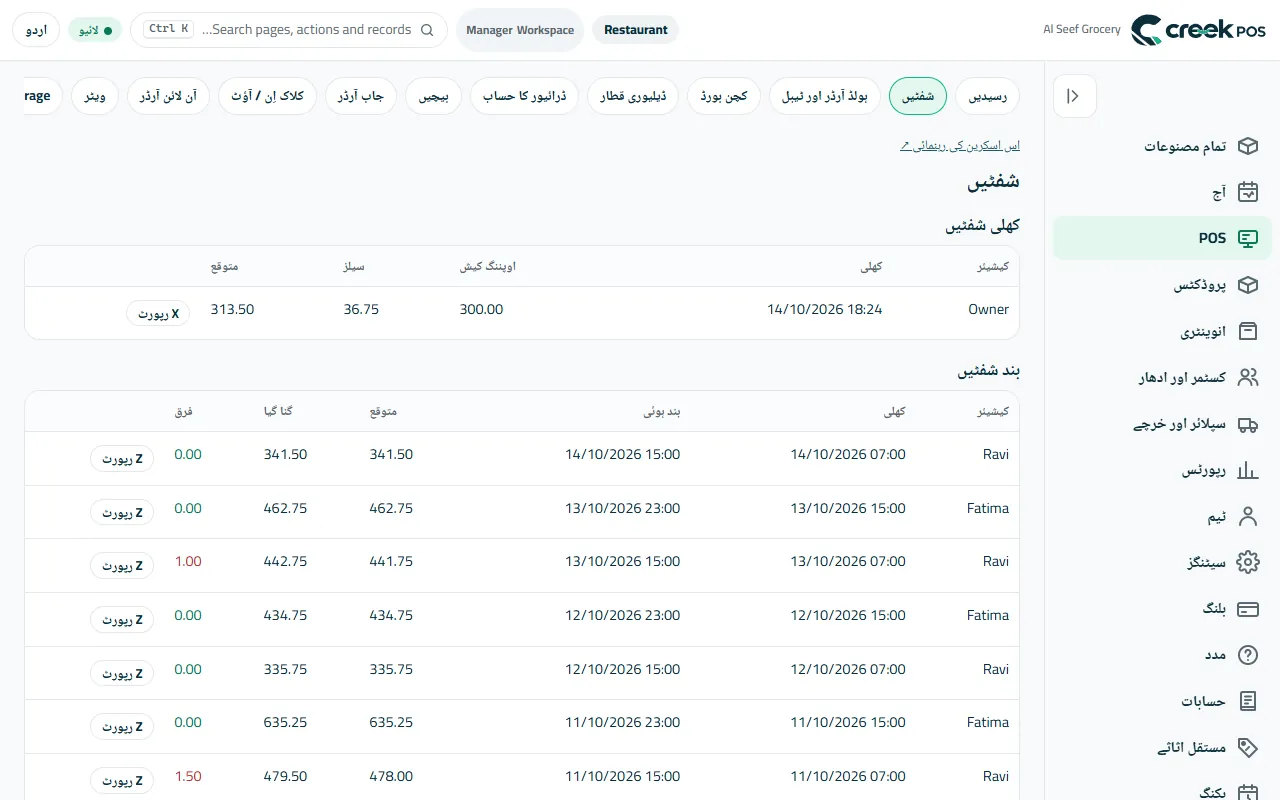The width and height of the screenshot is (1280, 800).
Task: Select the Restaurant mode chip
Action: pos(636,30)
